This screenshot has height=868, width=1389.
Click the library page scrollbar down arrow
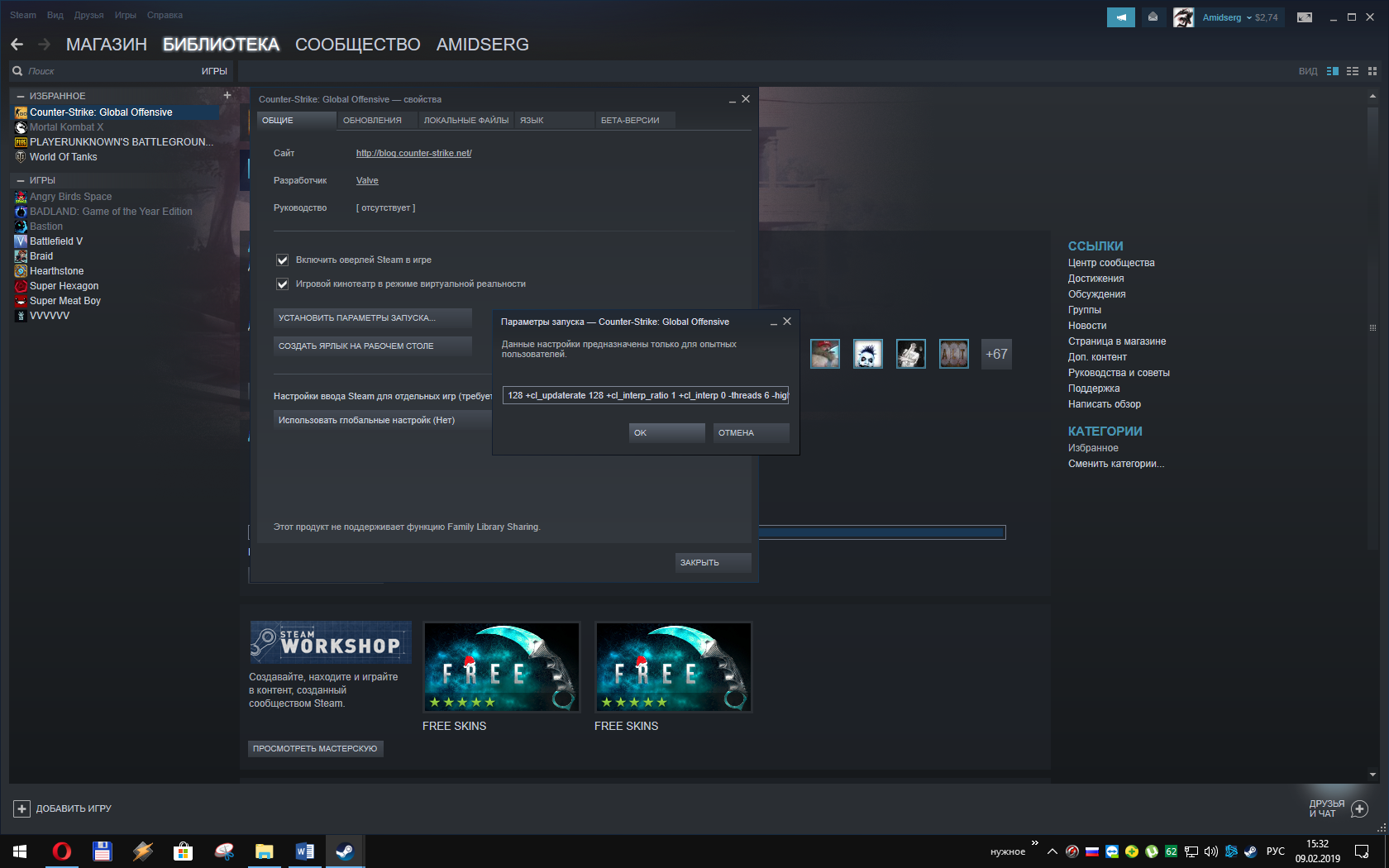[x=1373, y=775]
